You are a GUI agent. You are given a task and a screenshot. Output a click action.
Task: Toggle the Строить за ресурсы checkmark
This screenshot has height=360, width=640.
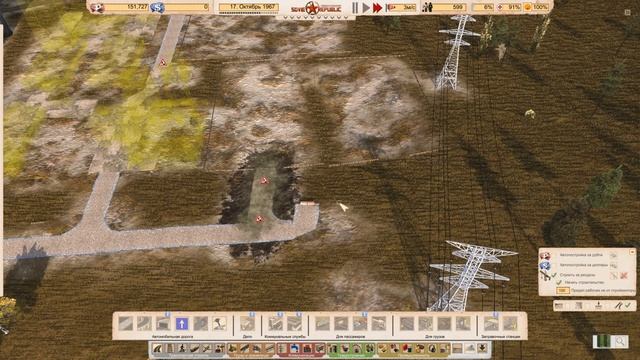554,275
